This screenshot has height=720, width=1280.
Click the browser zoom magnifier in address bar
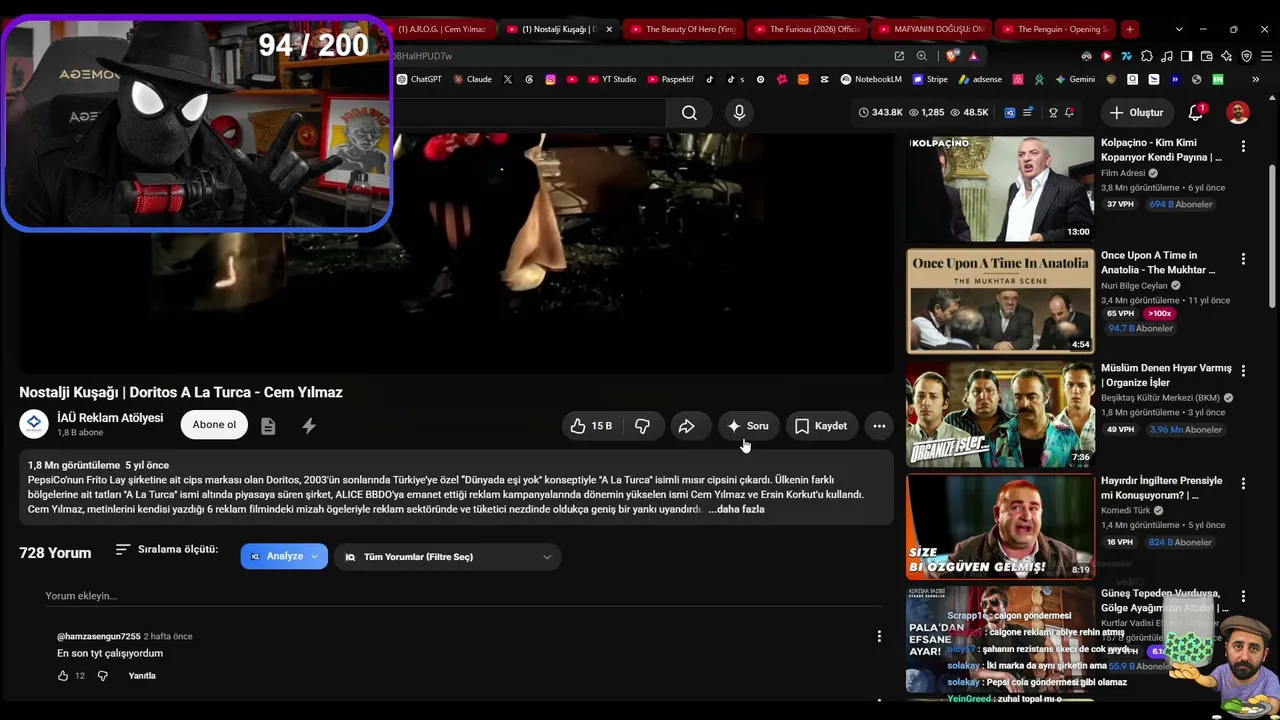click(x=922, y=56)
